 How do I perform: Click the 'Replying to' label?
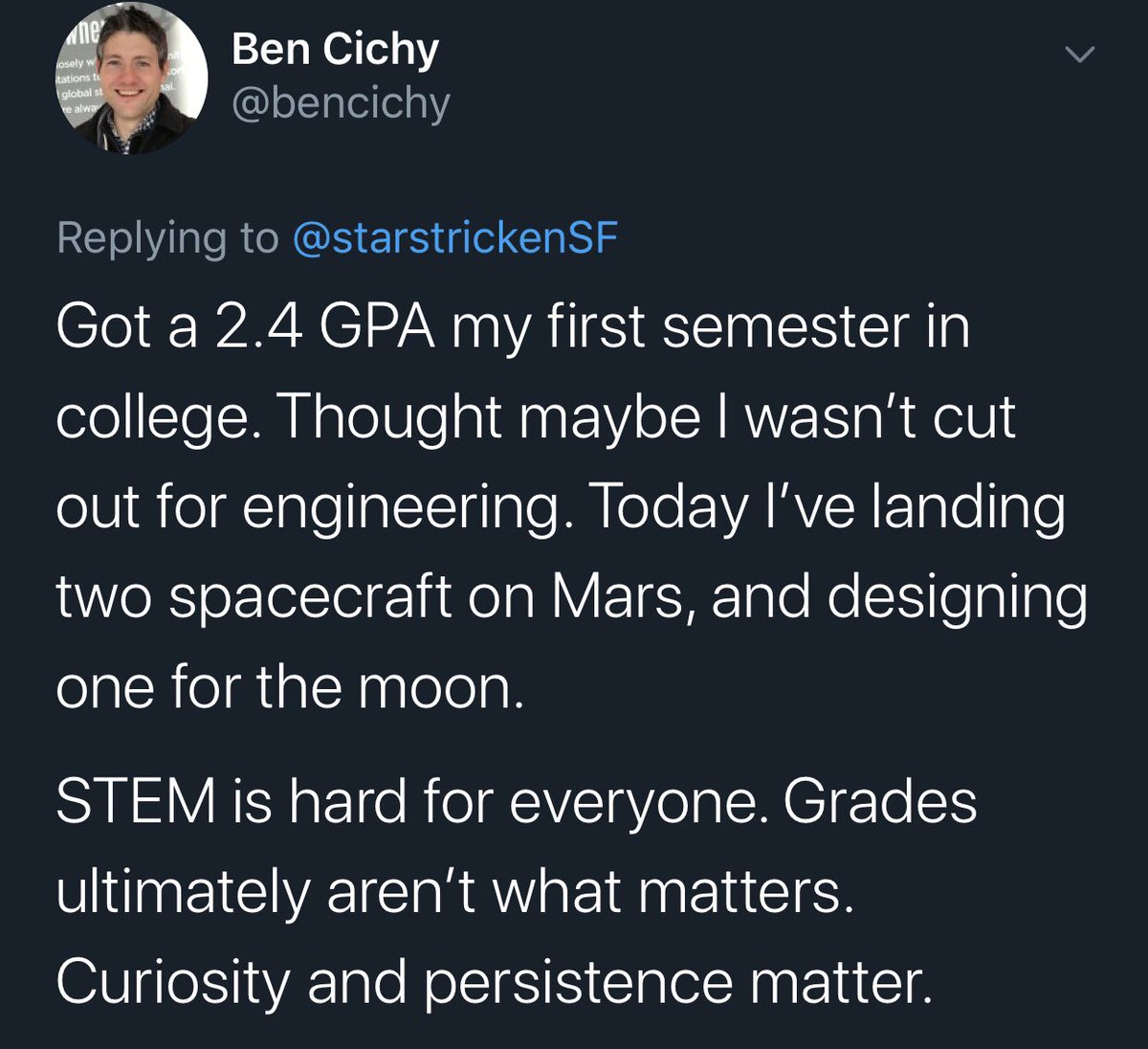[167, 238]
